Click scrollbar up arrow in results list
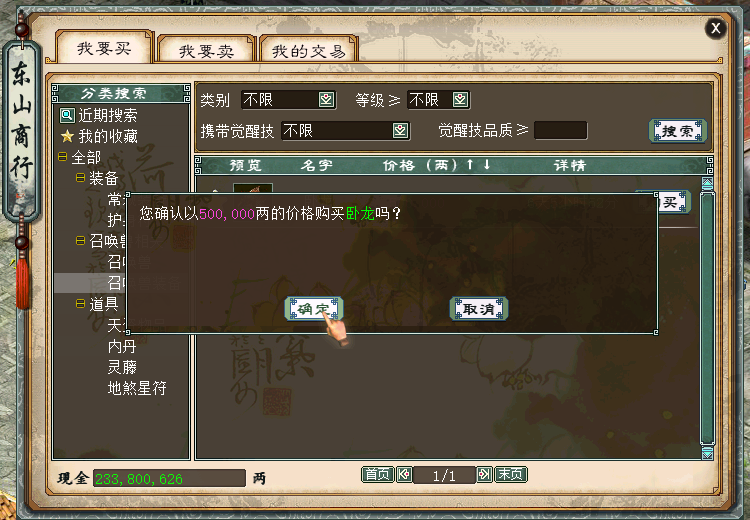The height and width of the screenshot is (520, 750). click(x=707, y=183)
